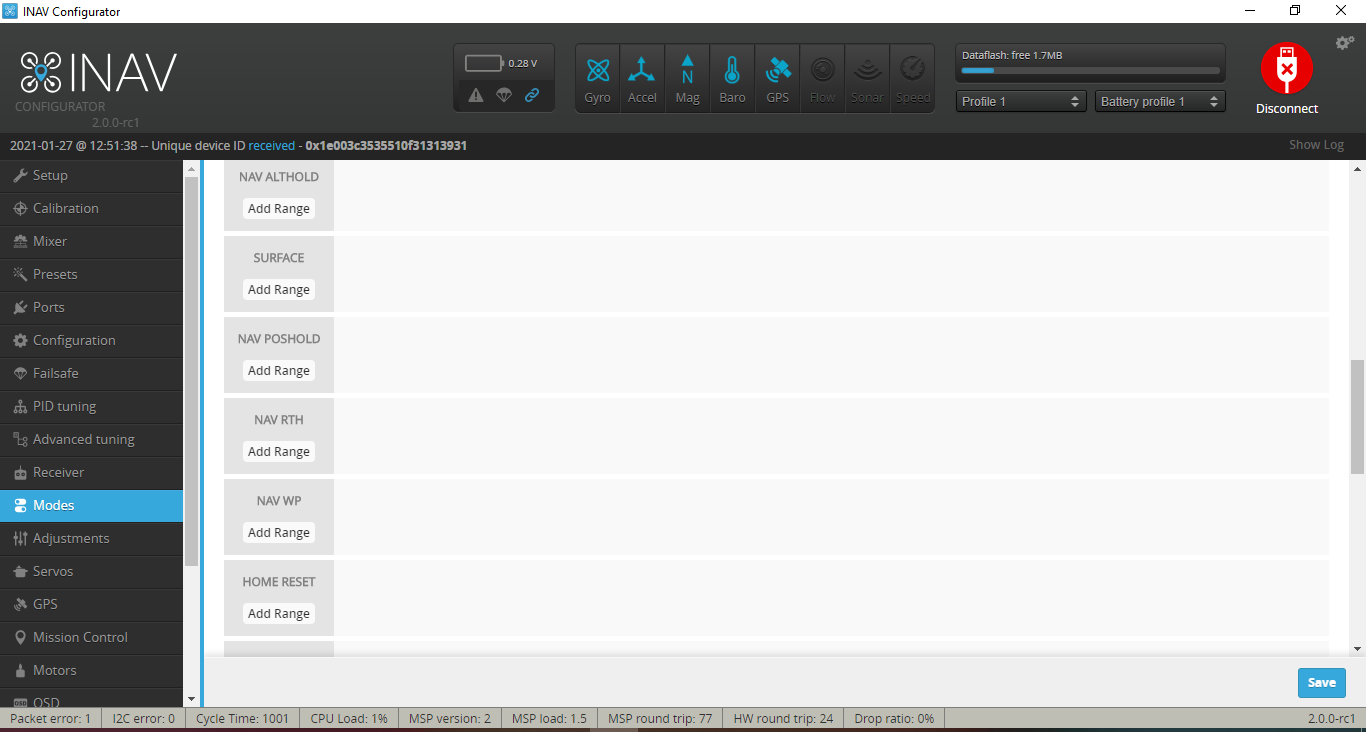Click the Baro sensor status icon
Image resolution: width=1366 pixels, height=732 pixels.
[732, 77]
